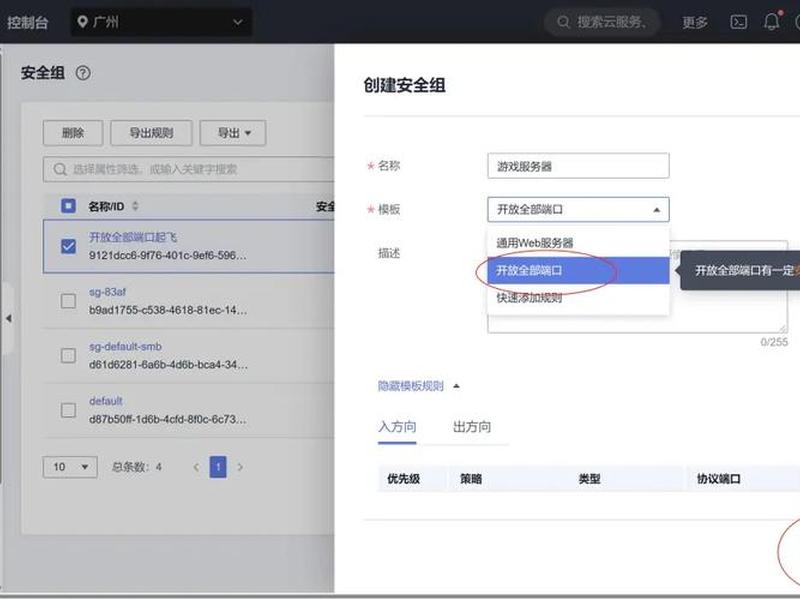
Task: Sort by 名称/ID column arrows
Action: tap(135, 206)
